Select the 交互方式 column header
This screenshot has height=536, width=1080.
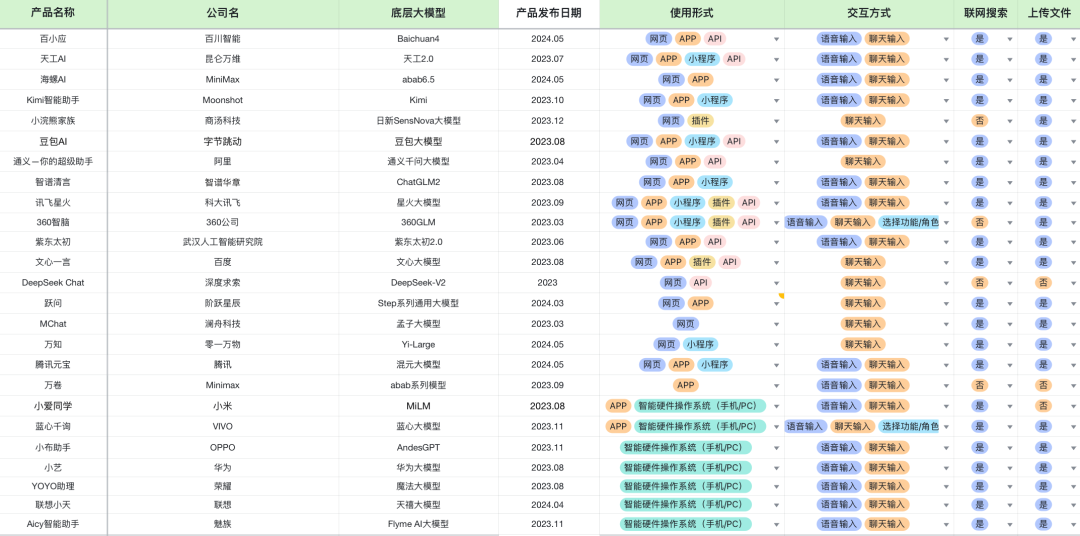coord(869,13)
